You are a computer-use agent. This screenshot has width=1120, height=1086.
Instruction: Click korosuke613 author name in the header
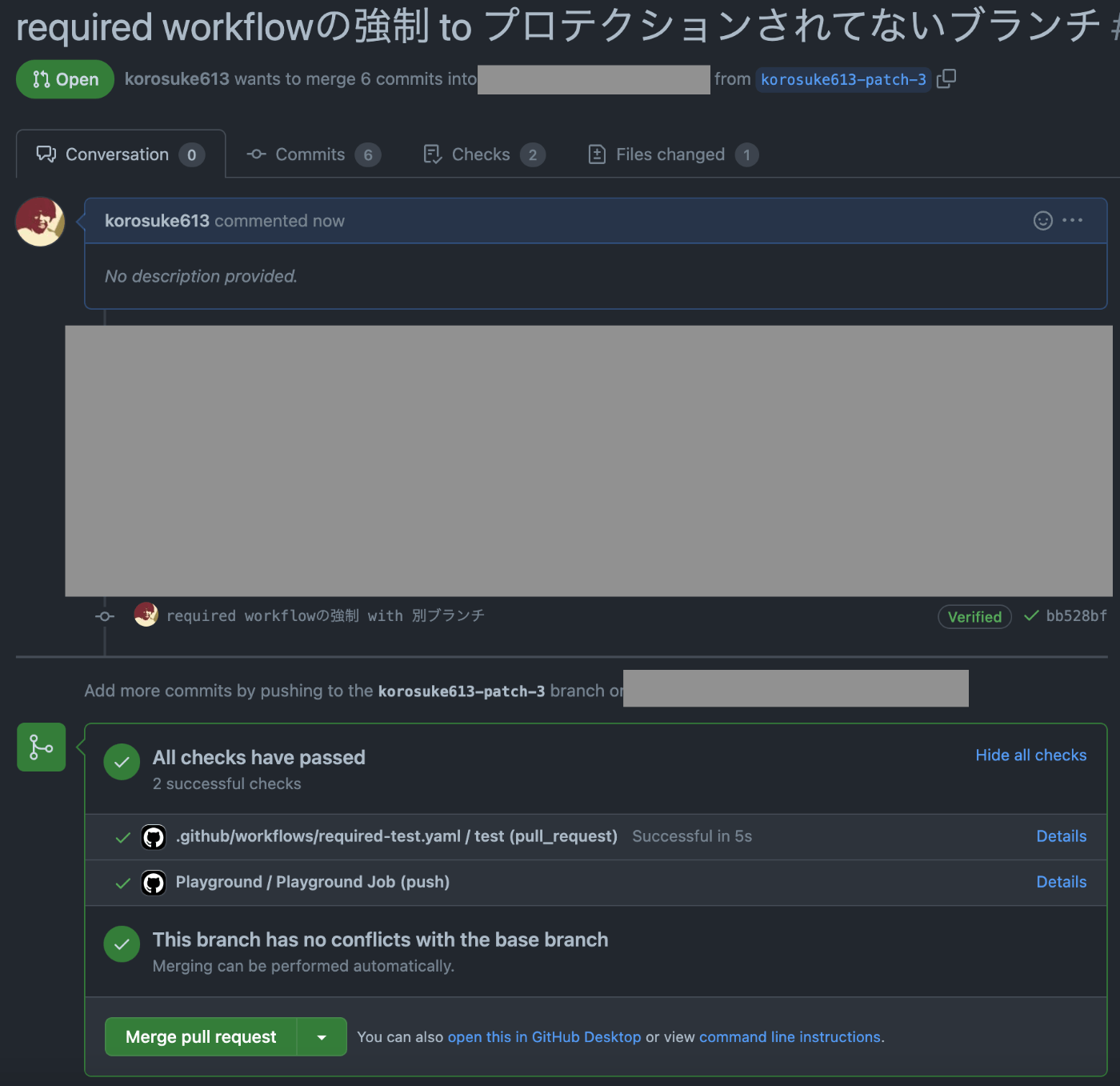(177, 78)
